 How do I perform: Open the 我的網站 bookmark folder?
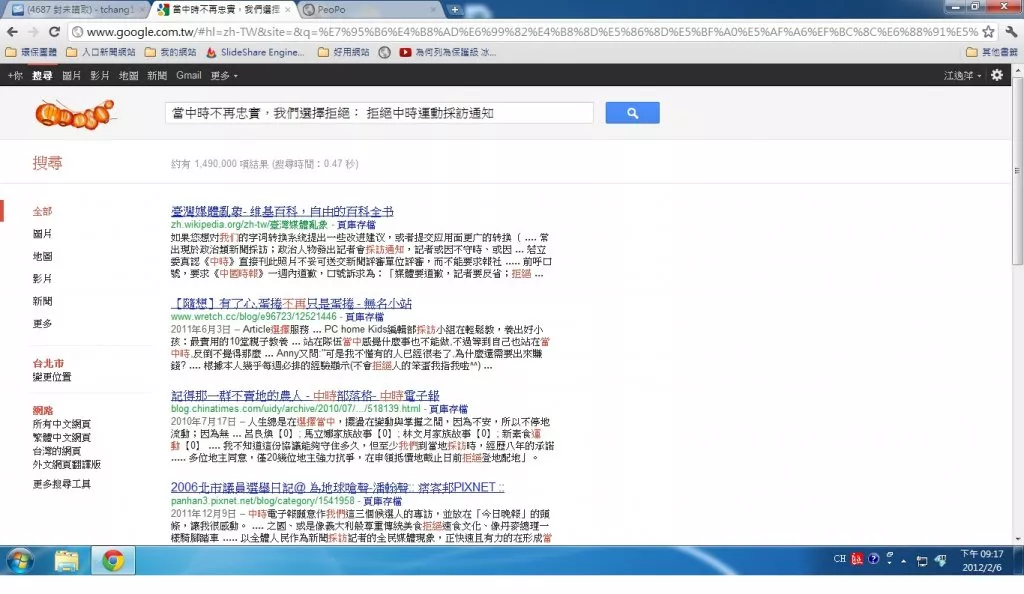(170, 52)
